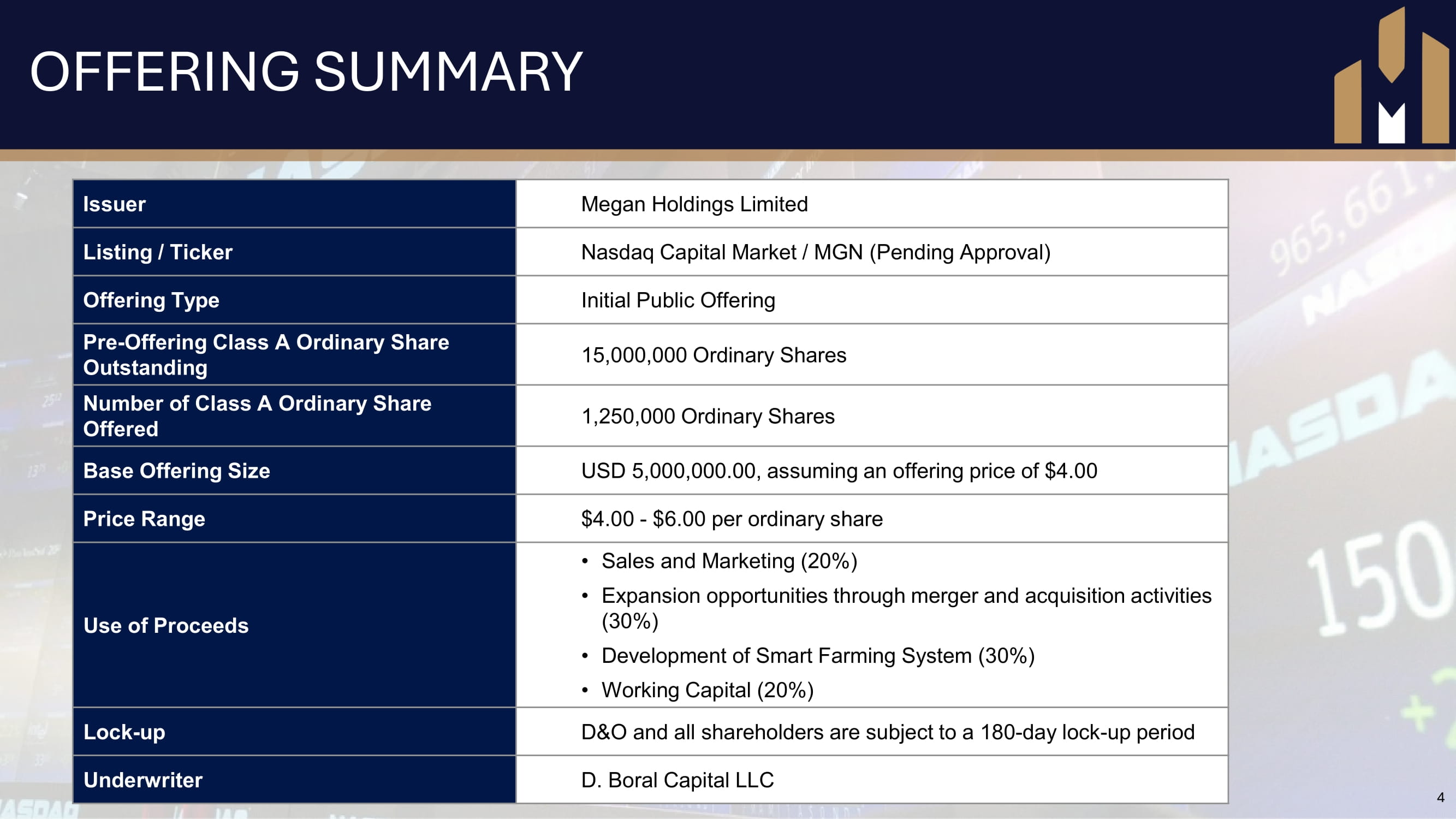Click the 'Price Range' label

click(144, 519)
